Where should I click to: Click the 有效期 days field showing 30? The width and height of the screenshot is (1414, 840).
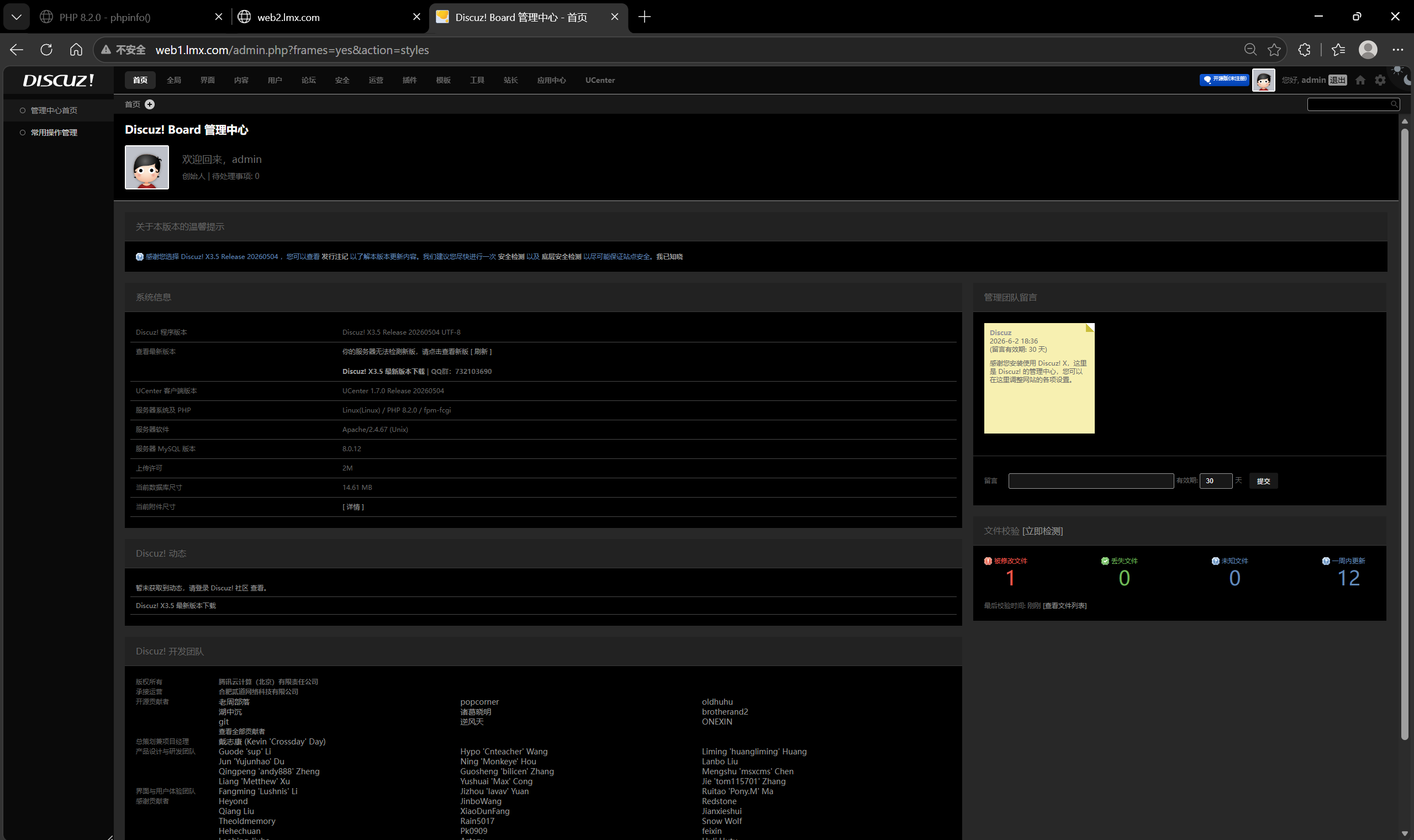pos(1215,480)
